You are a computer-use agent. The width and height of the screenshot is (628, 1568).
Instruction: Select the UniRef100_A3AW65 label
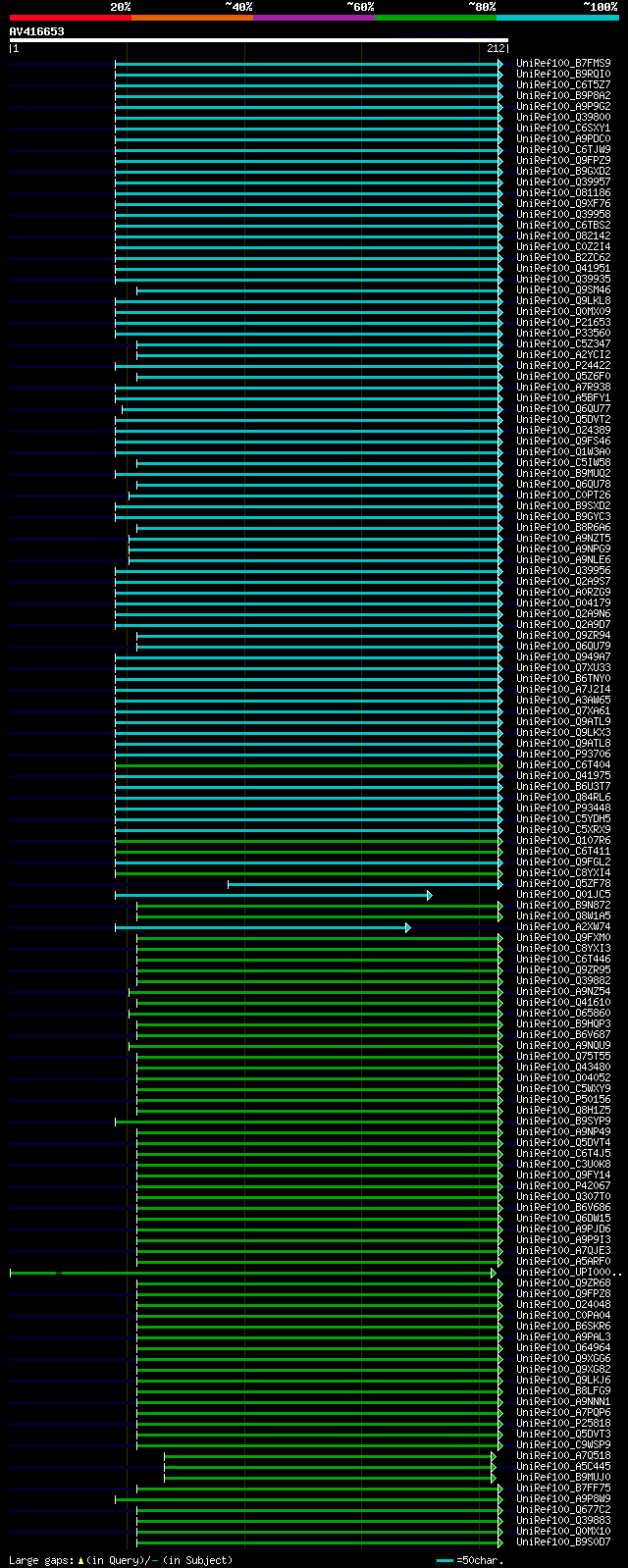tap(563, 700)
